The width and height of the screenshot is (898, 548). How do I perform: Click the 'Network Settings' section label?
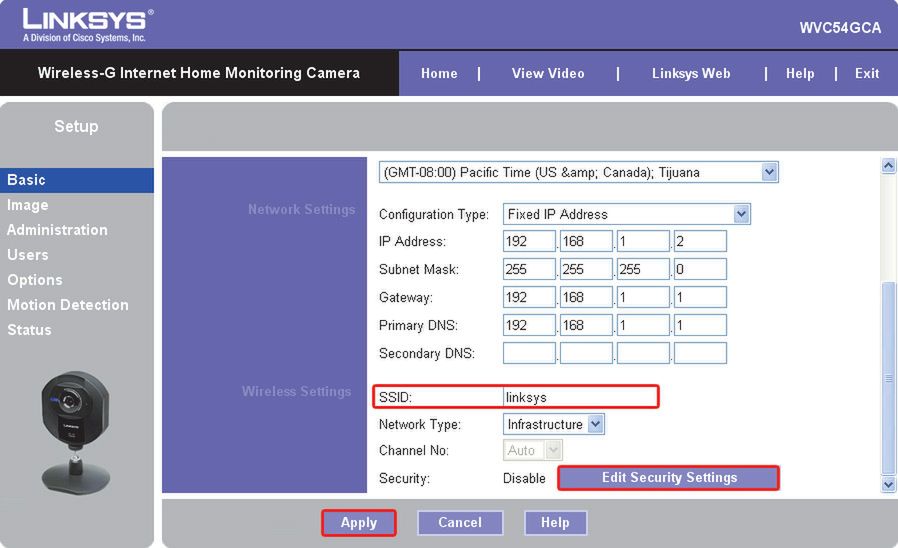(301, 210)
